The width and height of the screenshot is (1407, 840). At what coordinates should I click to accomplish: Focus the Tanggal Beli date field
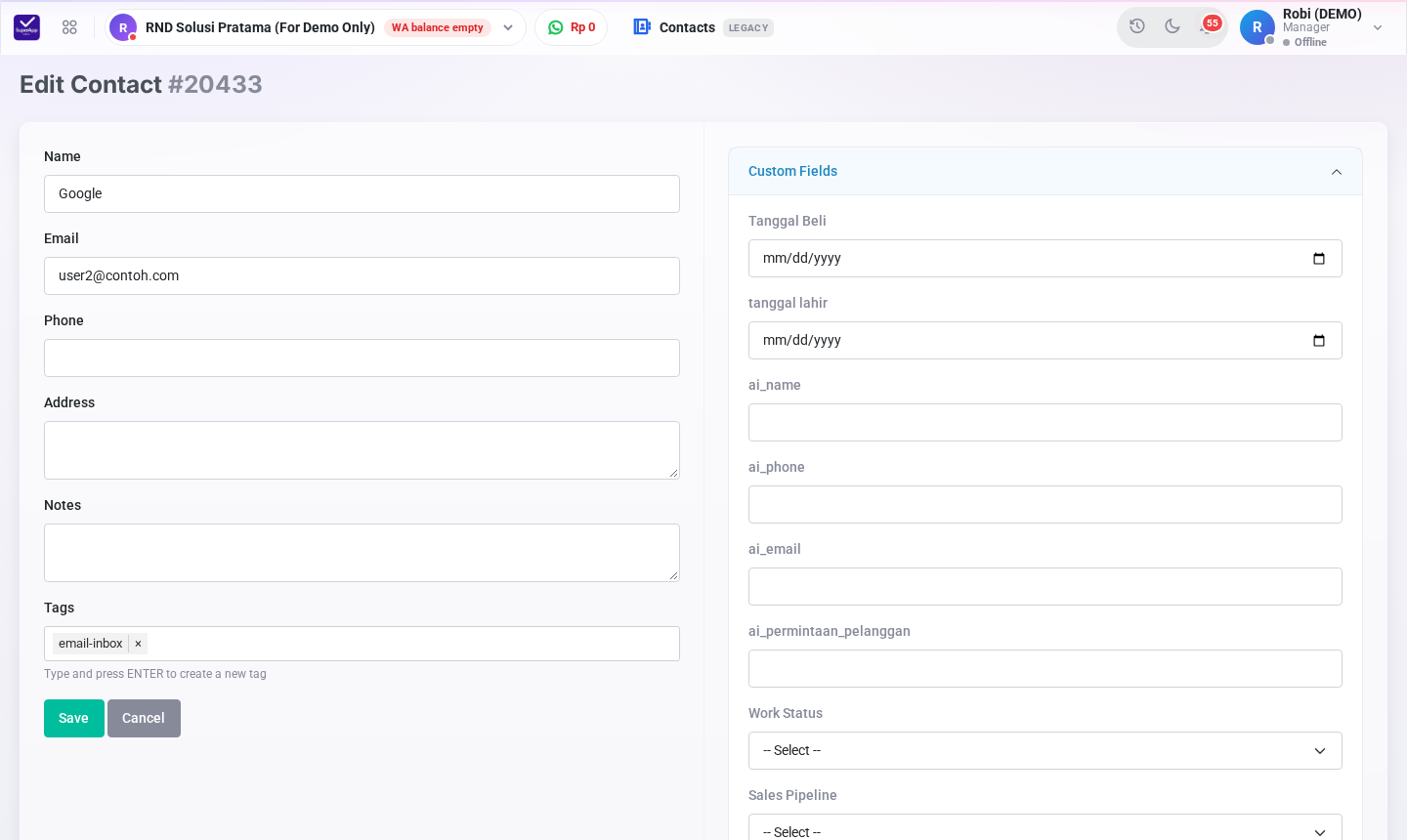coord(1045,259)
